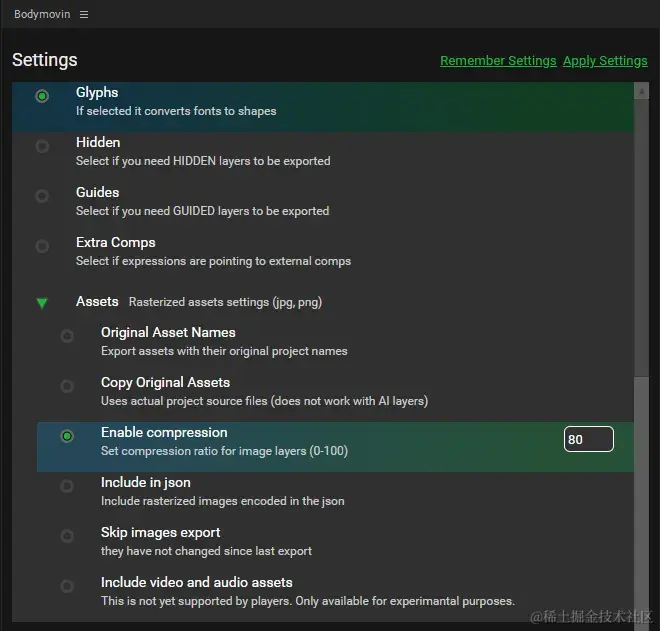Viewport: 660px width, 631px height.
Task: Click the Remember Settings link
Action: click(498, 61)
